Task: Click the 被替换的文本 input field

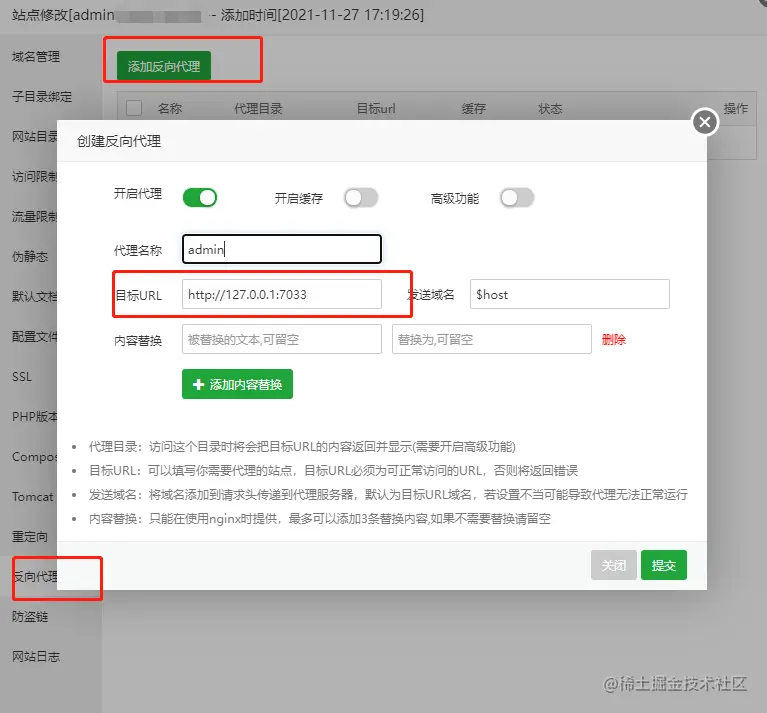Action: [x=282, y=339]
